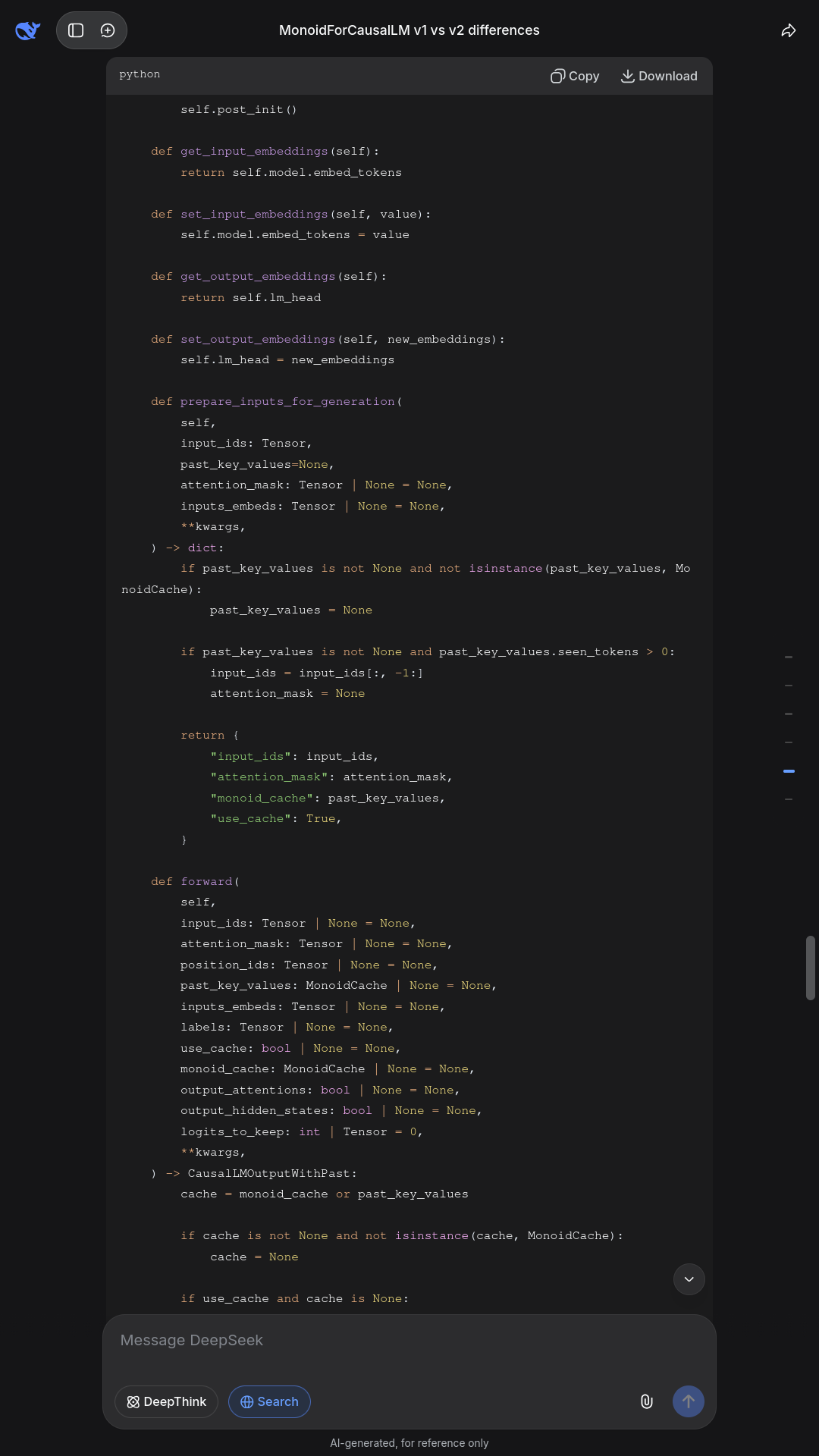Focus the Message DeepSeek input field

409,1340
